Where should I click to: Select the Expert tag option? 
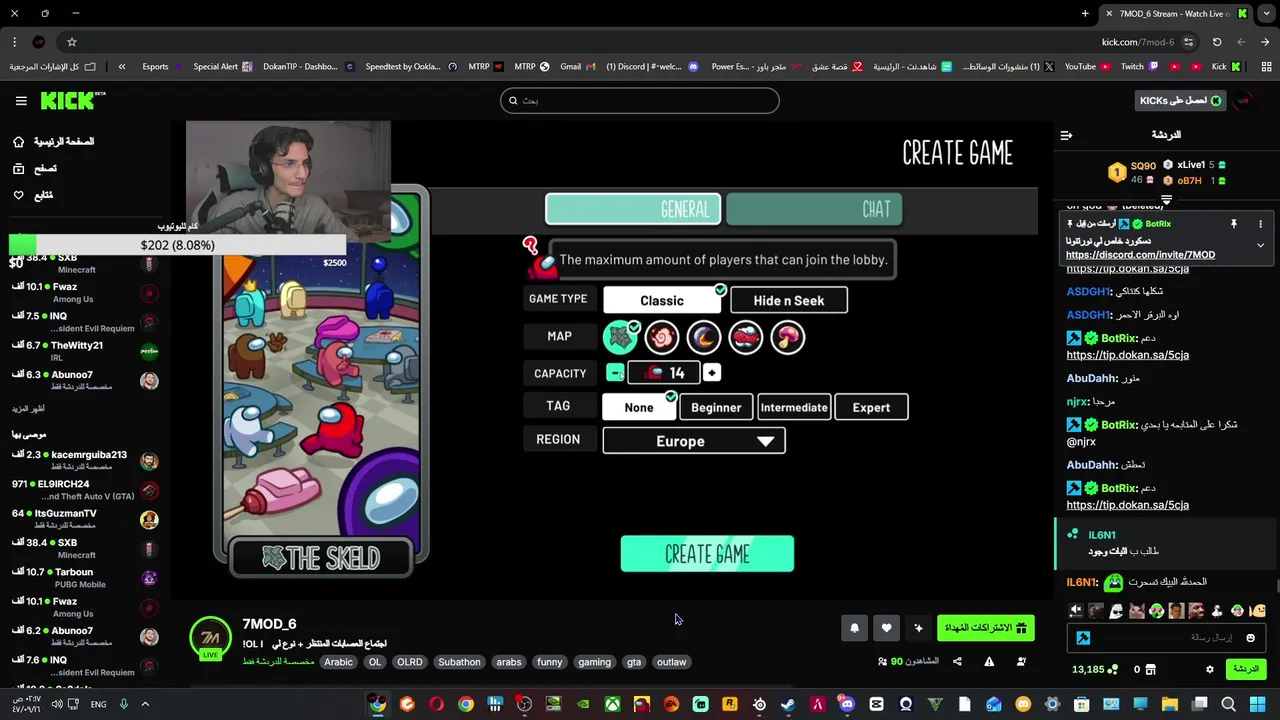pos(871,407)
